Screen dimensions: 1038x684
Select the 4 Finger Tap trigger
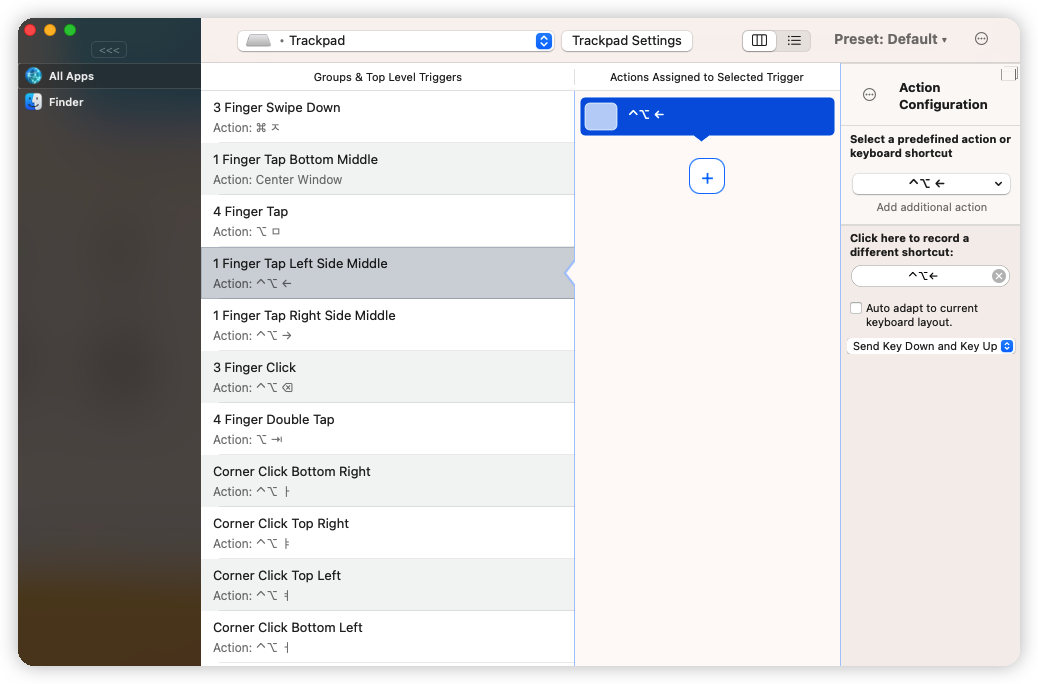tap(387, 221)
